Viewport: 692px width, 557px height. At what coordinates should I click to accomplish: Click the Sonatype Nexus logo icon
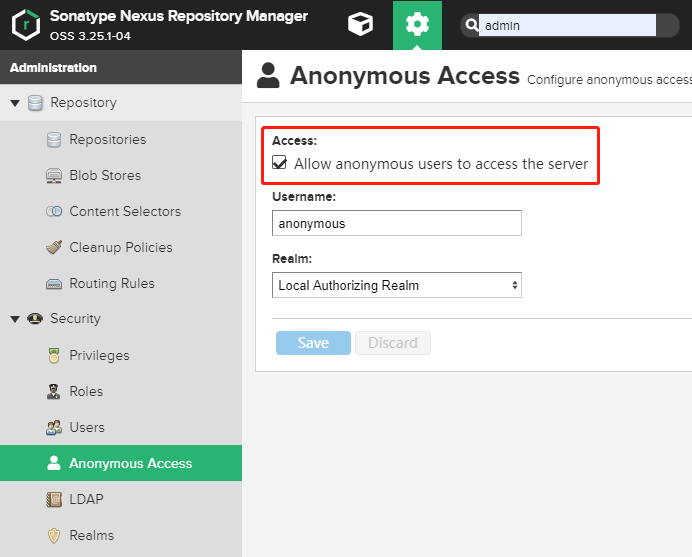(x=25, y=25)
